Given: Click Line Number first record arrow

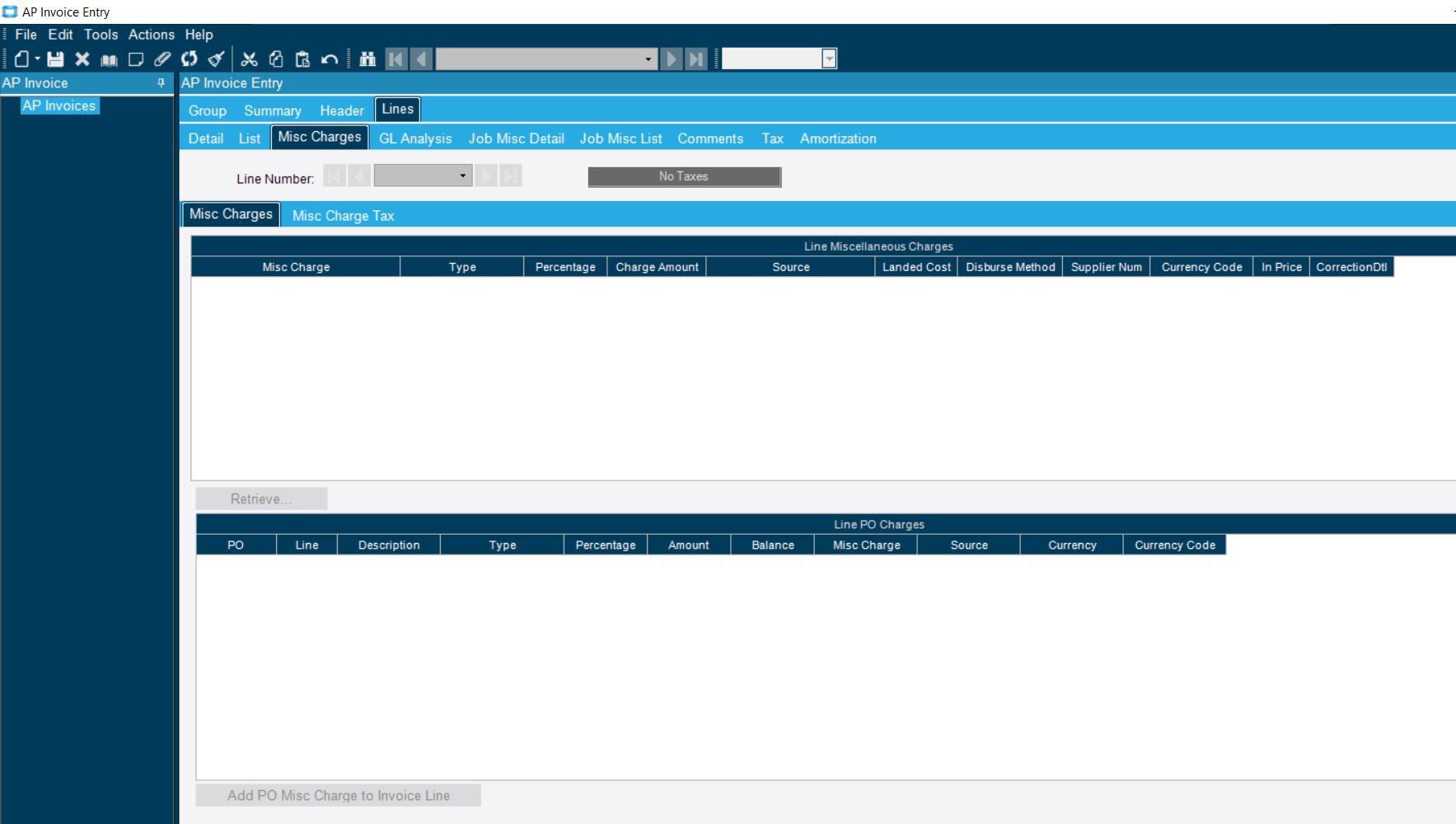Looking at the screenshot, I should coord(335,176).
